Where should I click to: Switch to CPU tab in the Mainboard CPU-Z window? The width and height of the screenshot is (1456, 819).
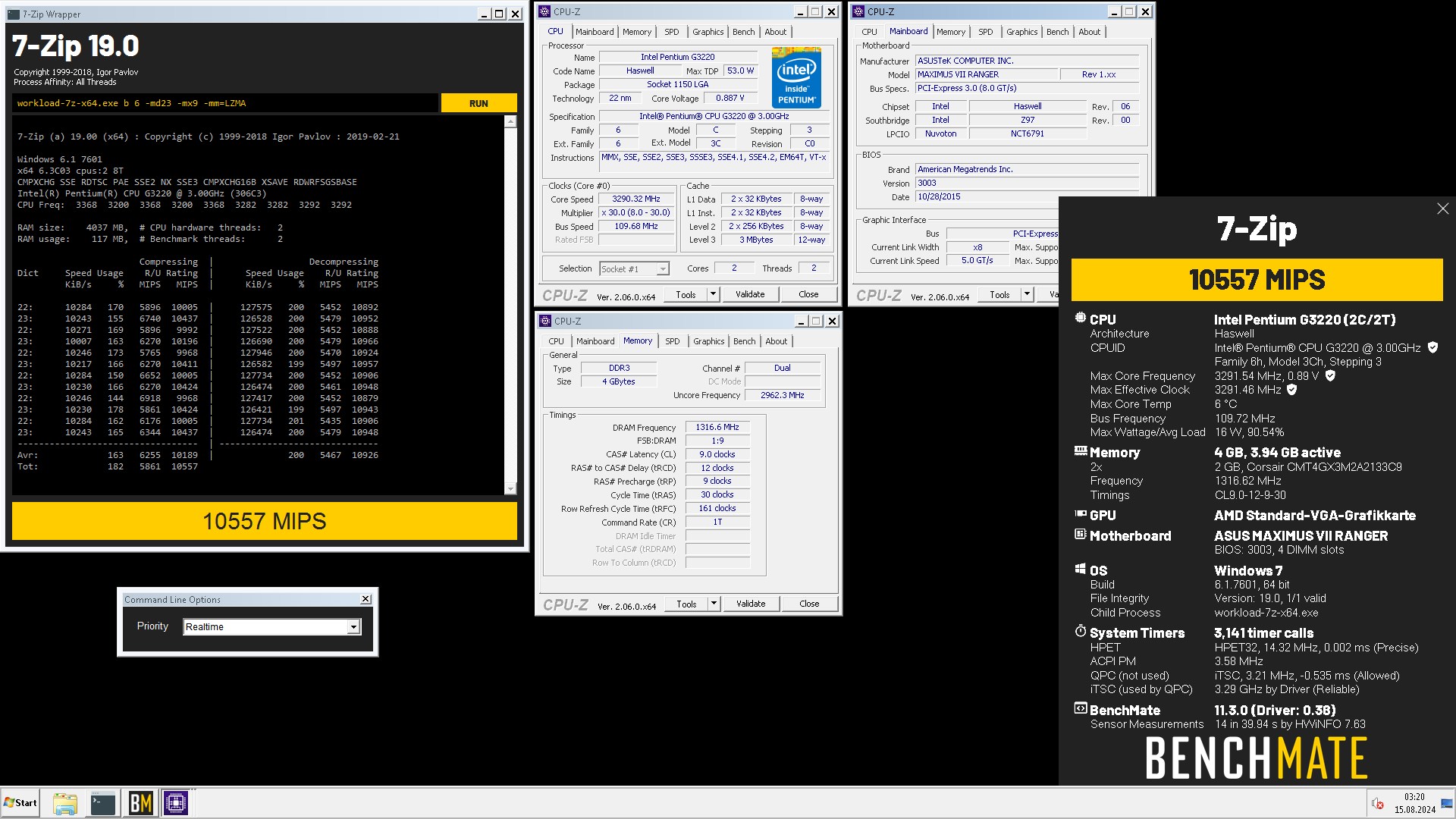tap(869, 32)
